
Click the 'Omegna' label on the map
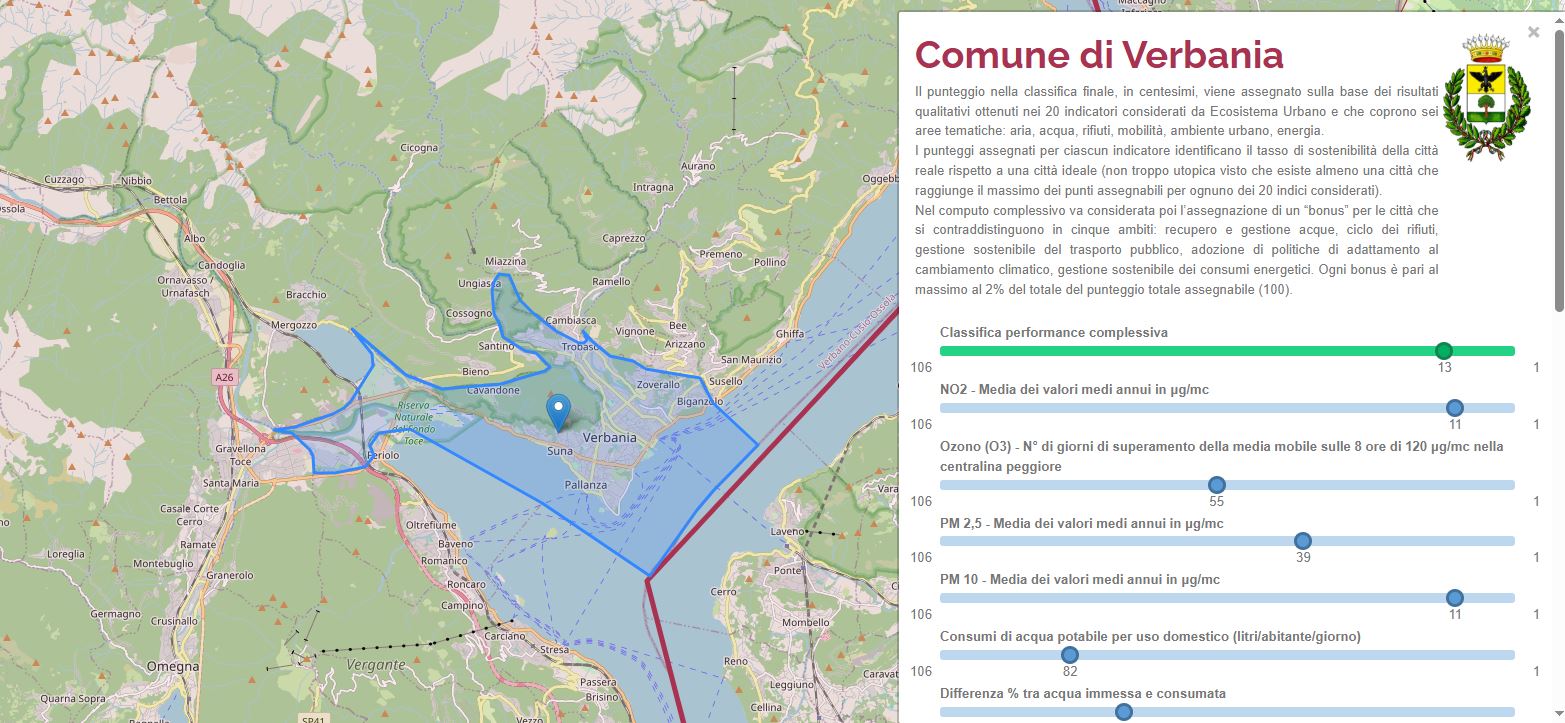click(171, 667)
